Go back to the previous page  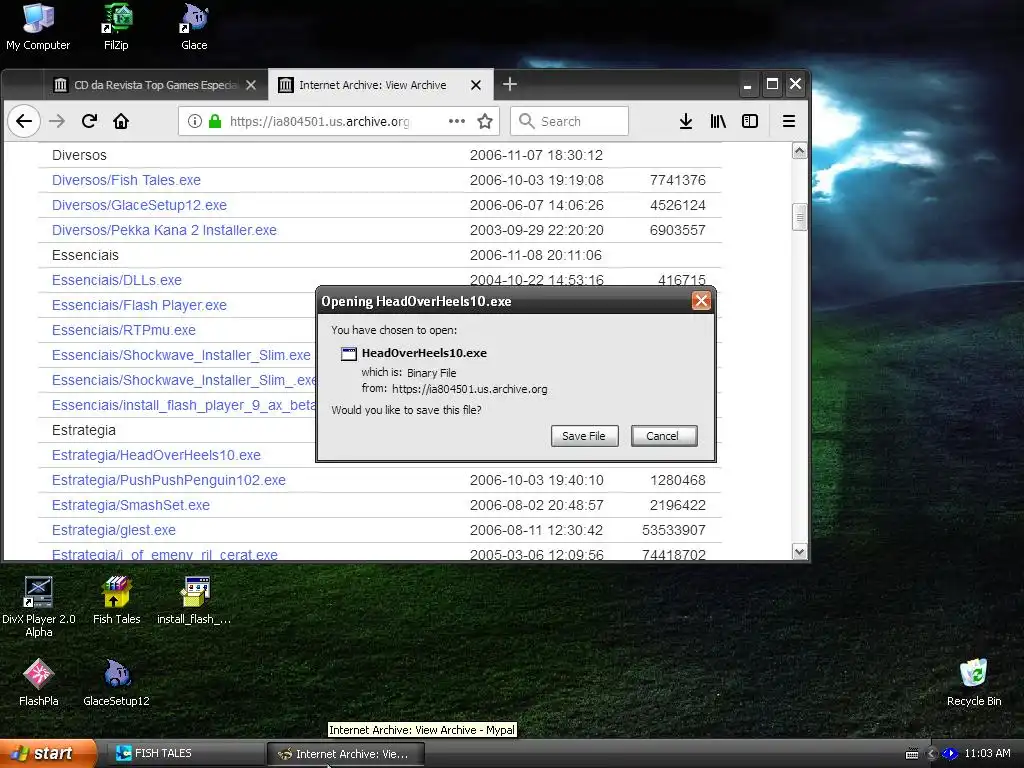tap(24, 121)
